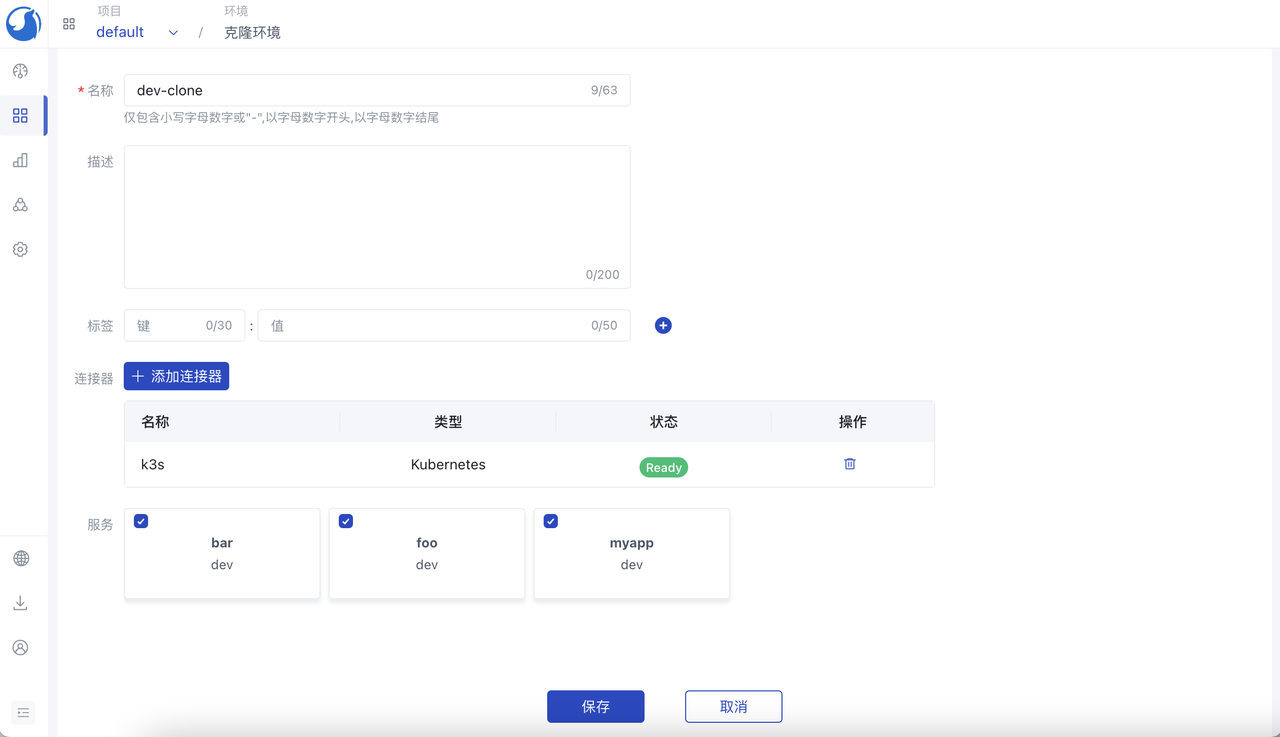Viewport: 1280px width, 737px height.
Task: Focus the 名称 field with dev-clone
Action: [x=377, y=90]
